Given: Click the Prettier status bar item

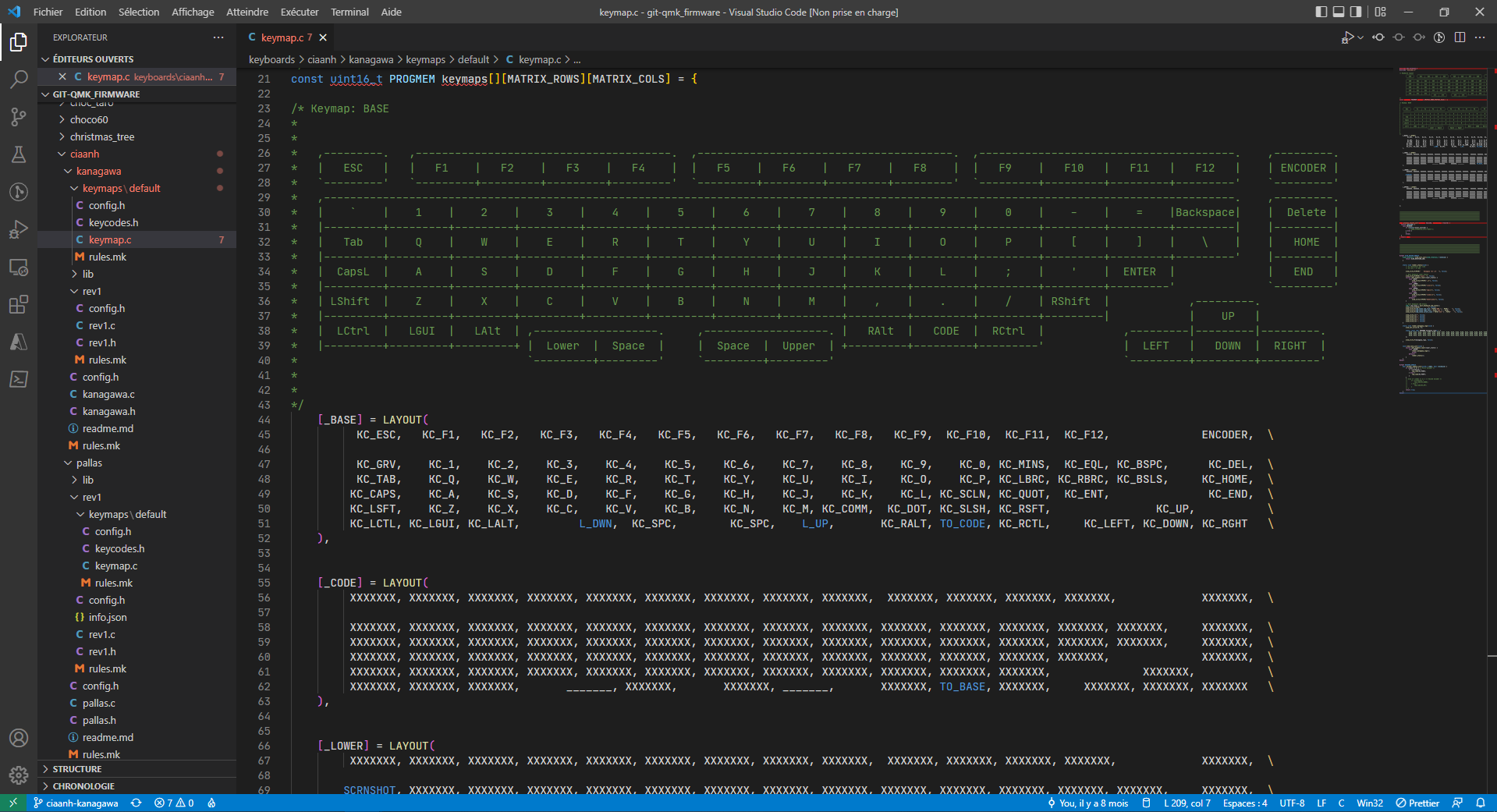Looking at the screenshot, I should [x=1417, y=803].
